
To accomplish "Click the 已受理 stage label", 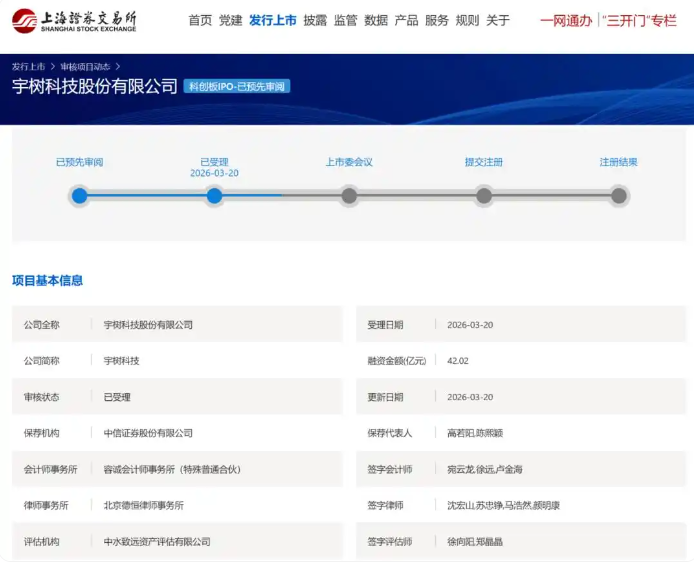I will pos(214,162).
